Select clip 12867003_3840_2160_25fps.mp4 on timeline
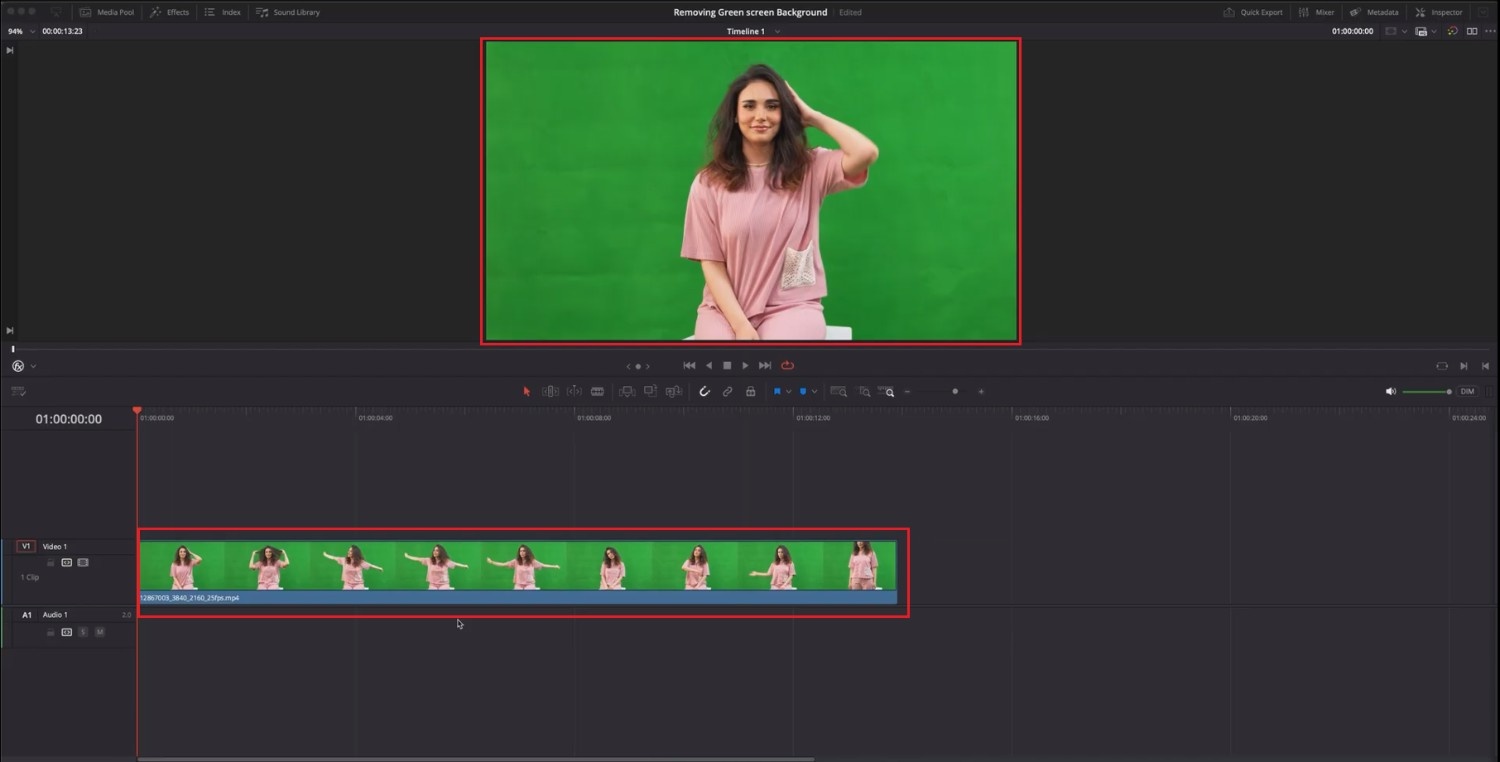 (518, 572)
